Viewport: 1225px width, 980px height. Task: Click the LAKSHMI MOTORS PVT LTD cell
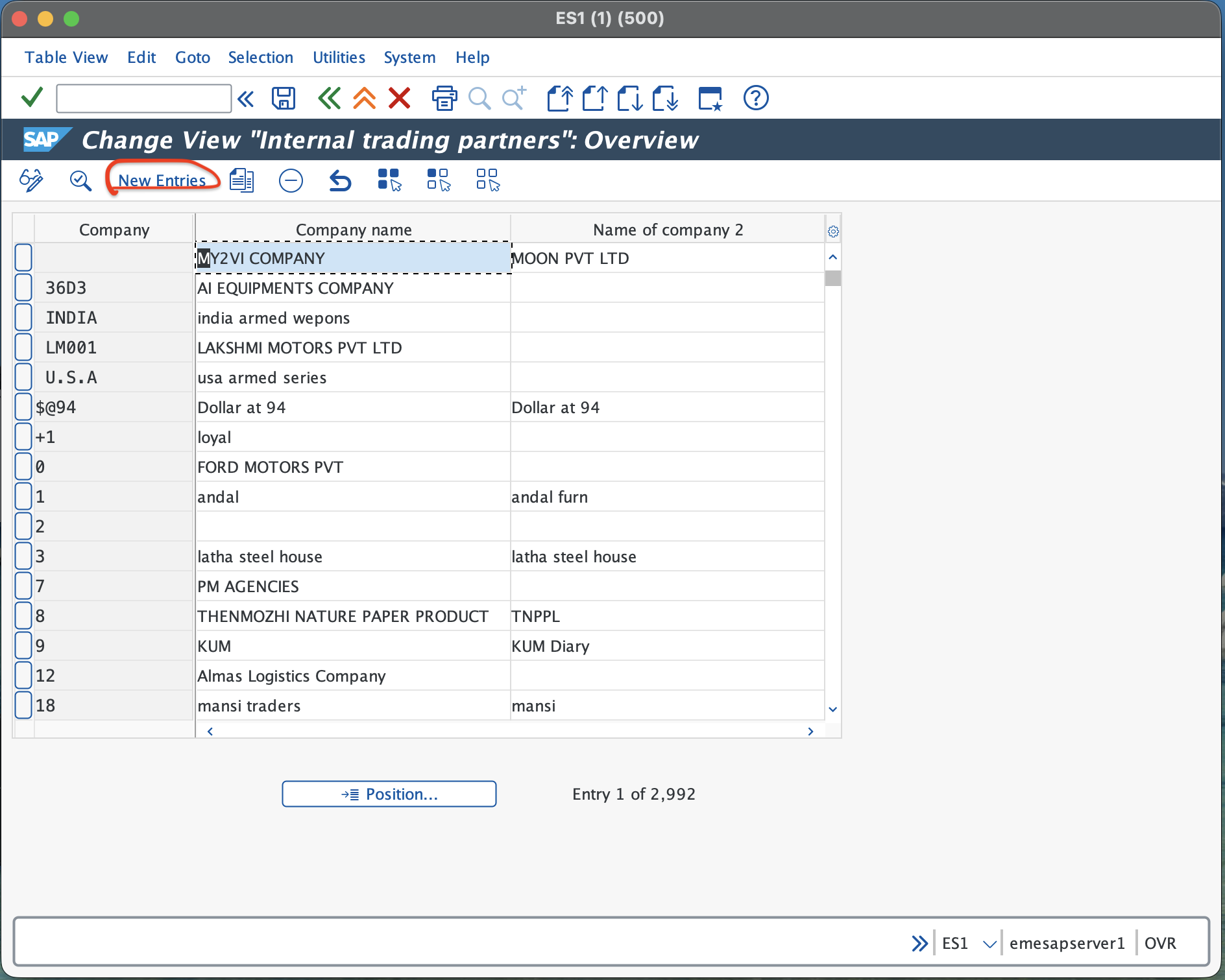pyautogui.click(x=353, y=348)
